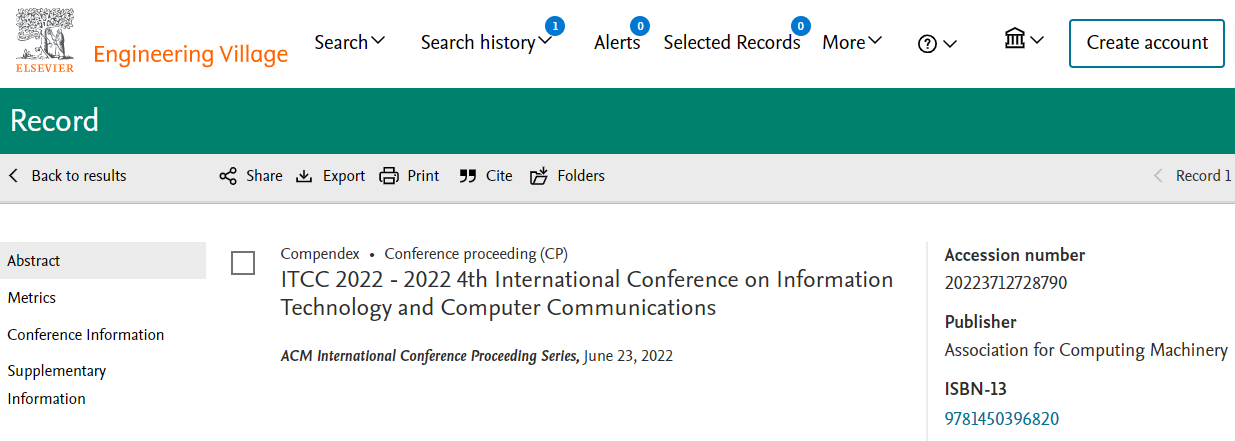Screen dimensions: 1235x441
Task: Click the ITCC 2022 conference title
Action: (x=587, y=293)
